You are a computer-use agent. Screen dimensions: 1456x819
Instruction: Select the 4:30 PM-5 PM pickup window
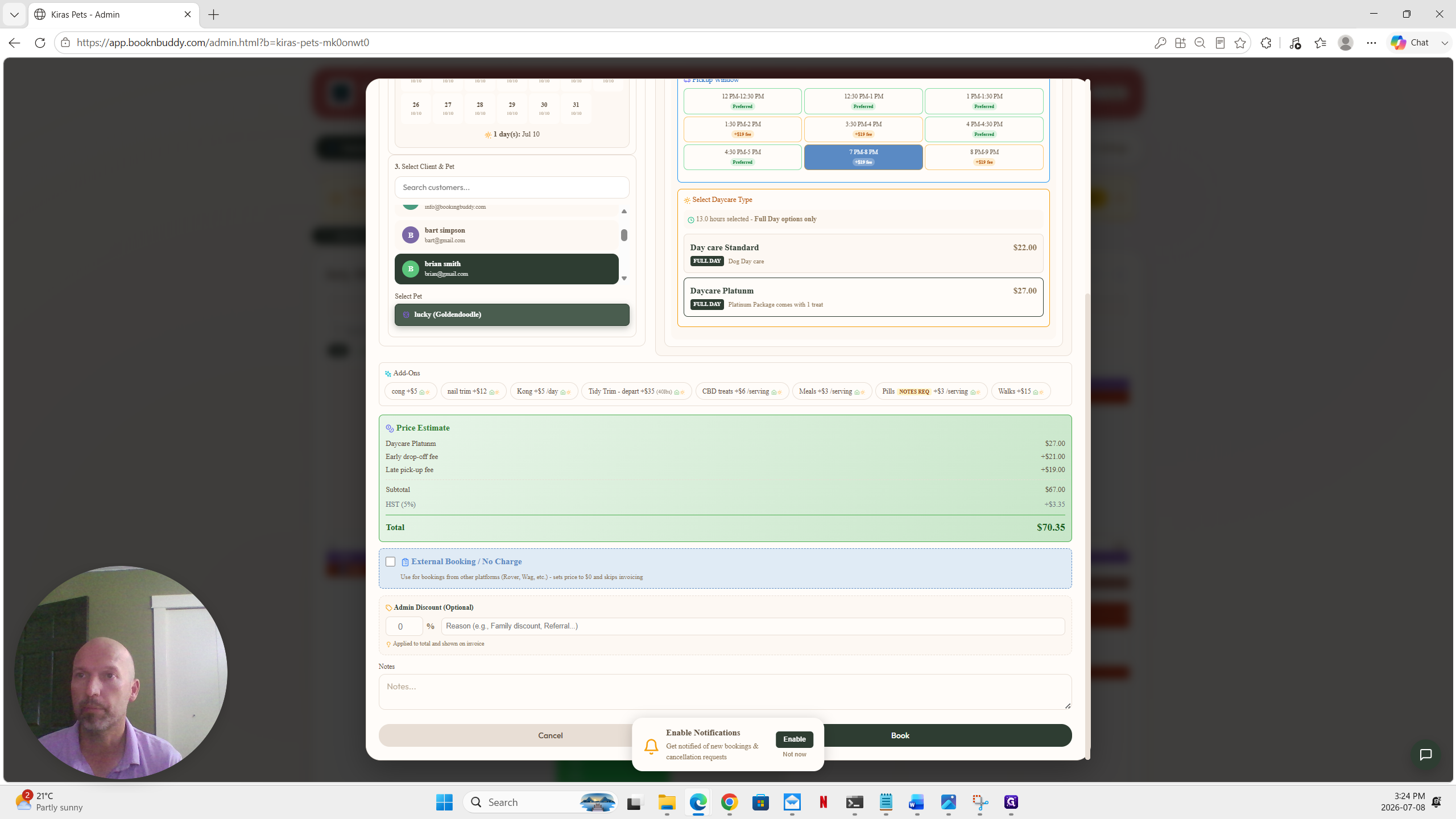pos(742,157)
